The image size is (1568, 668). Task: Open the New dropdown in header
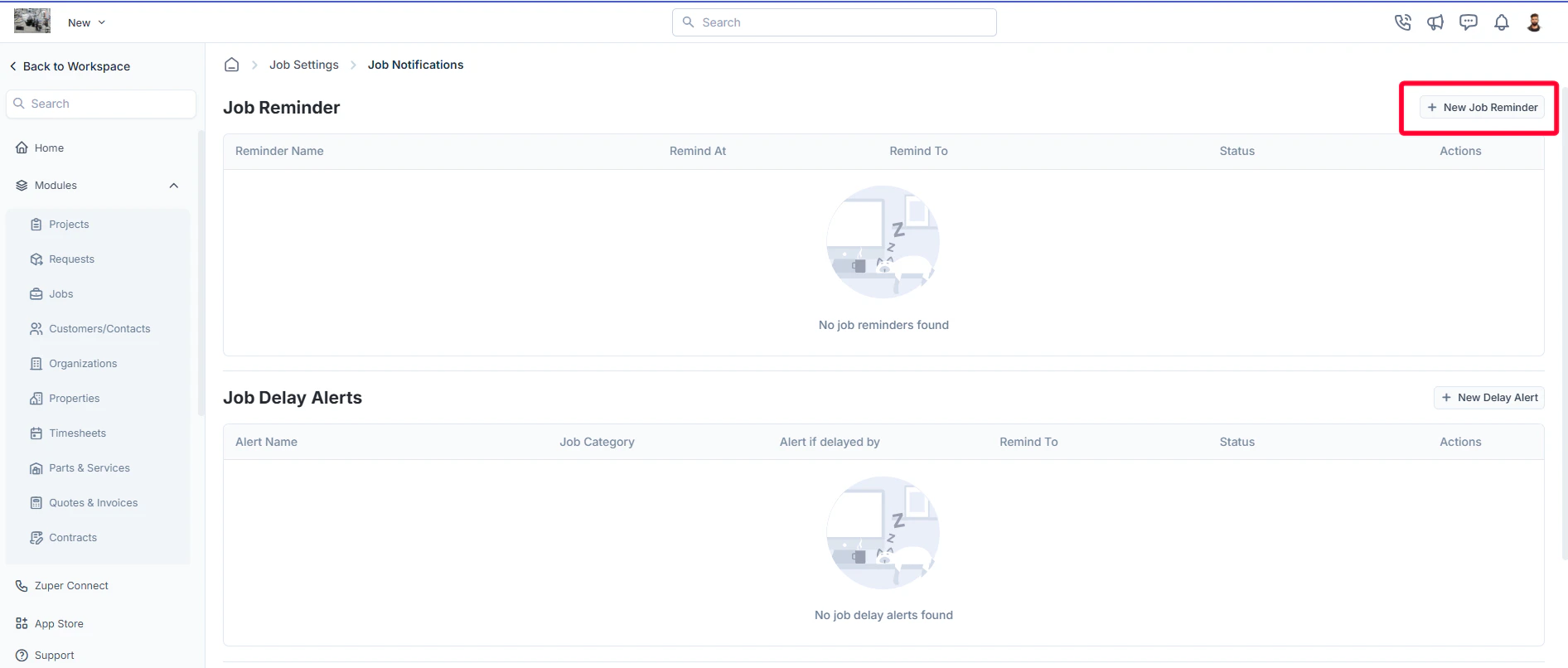(x=86, y=22)
